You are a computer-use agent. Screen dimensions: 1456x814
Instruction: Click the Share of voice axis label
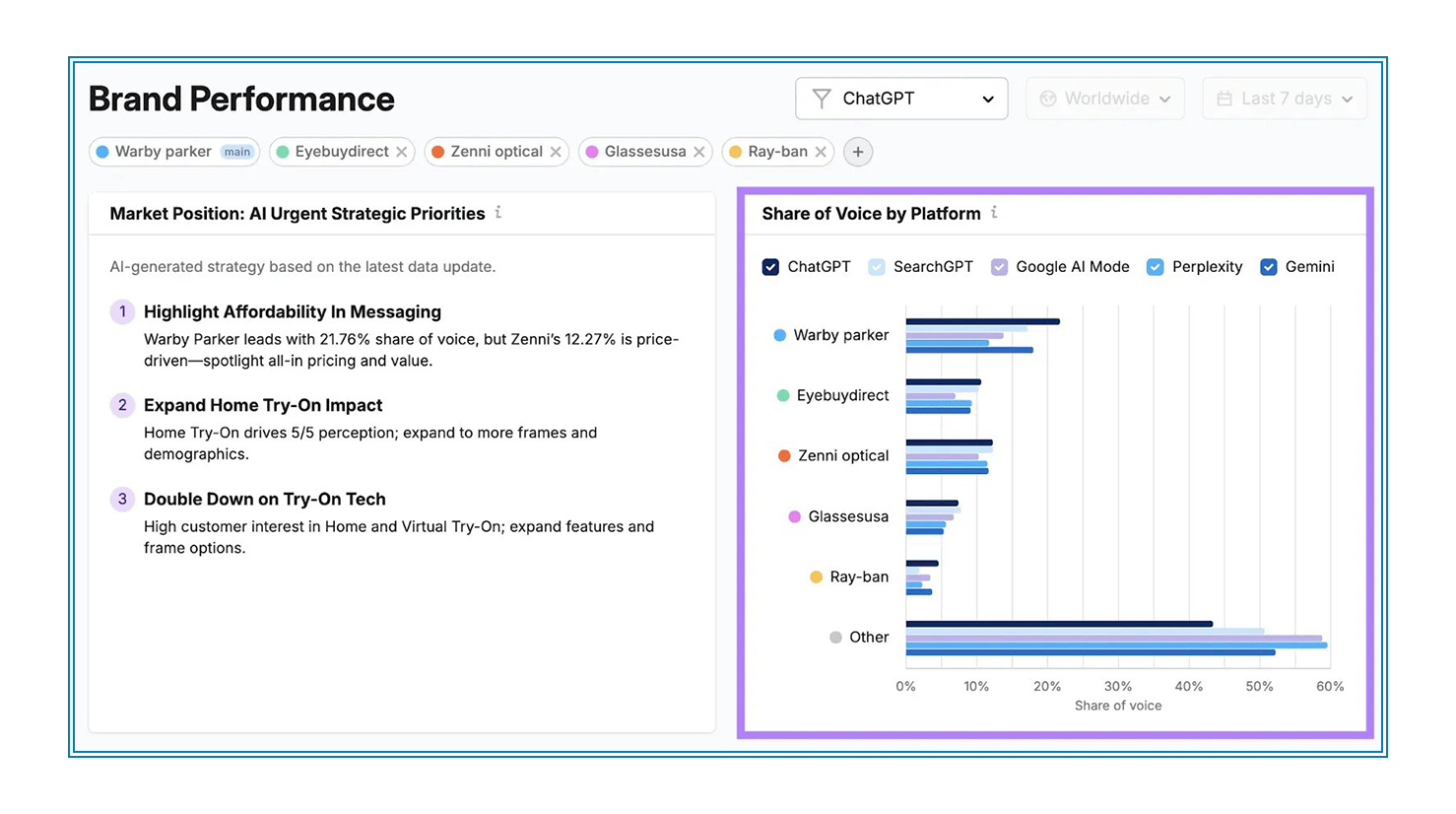(1118, 706)
